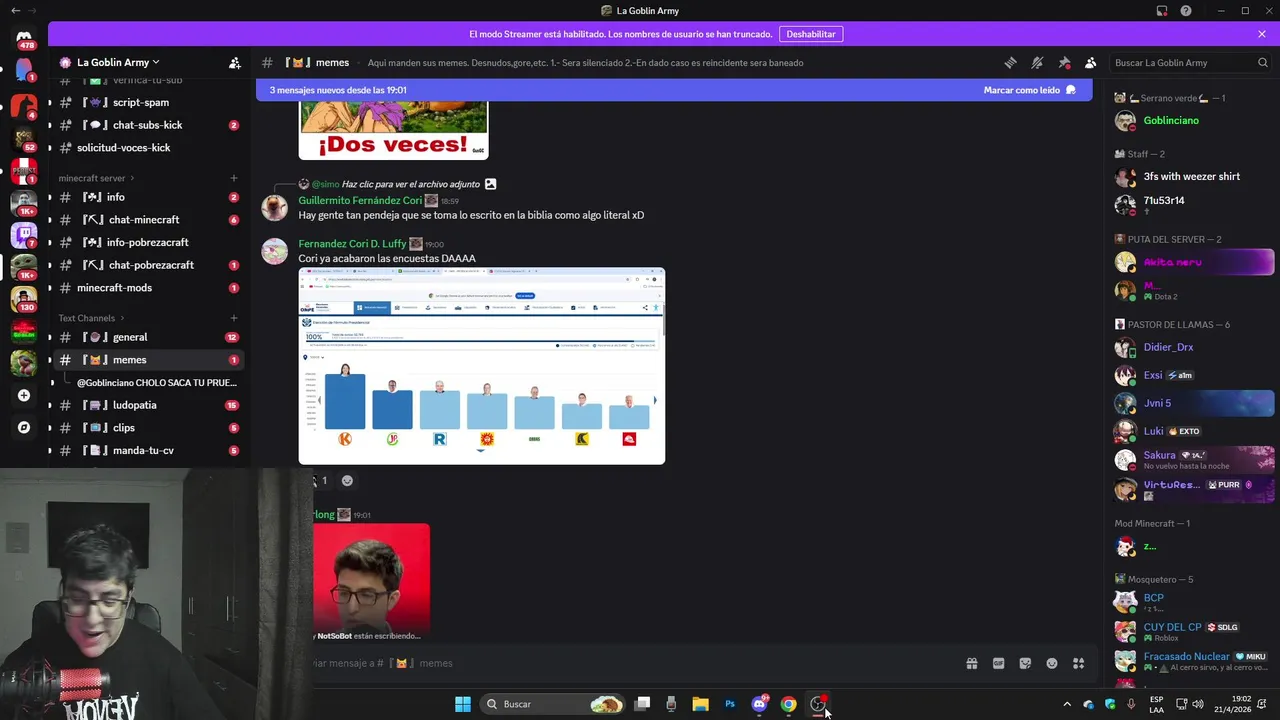This screenshot has width=1280, height=720.
Task: Open Photoshop from the taskbar
Action: [730, 704]
